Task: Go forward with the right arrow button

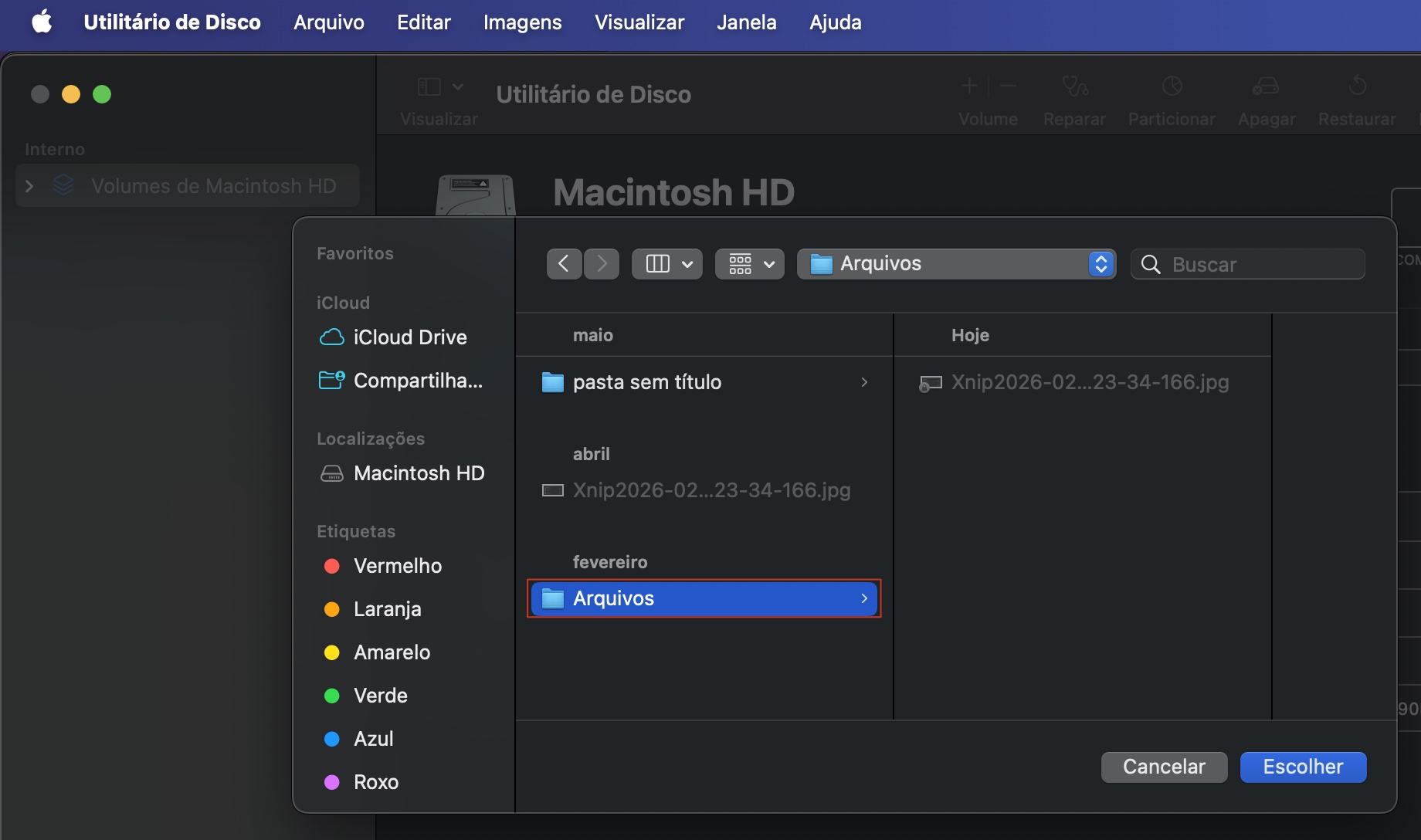Action: pos(602,264)
